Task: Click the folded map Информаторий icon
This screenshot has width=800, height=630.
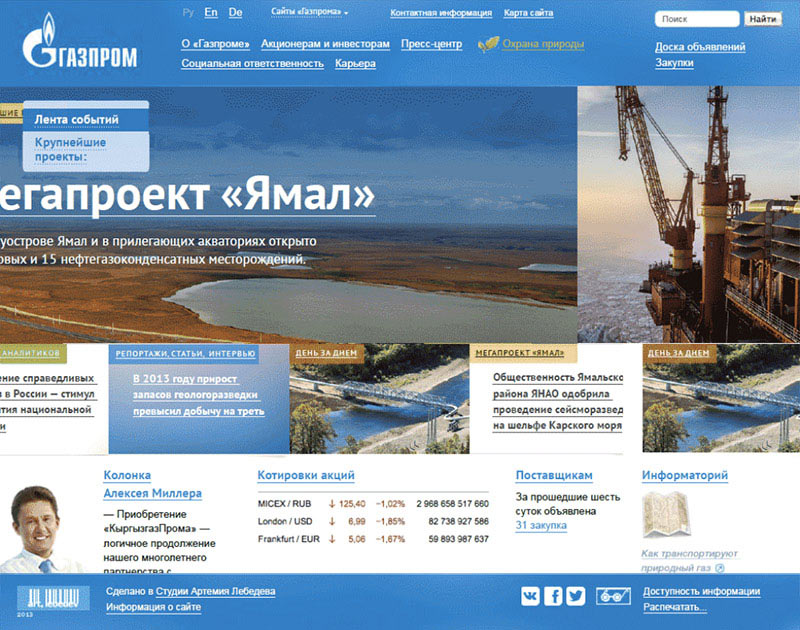Action: point(661,516)
